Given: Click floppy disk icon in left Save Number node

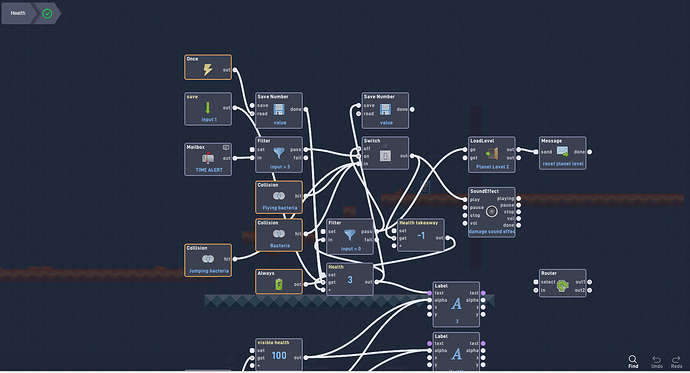Looking at the screenshot, I should (279, 109).
